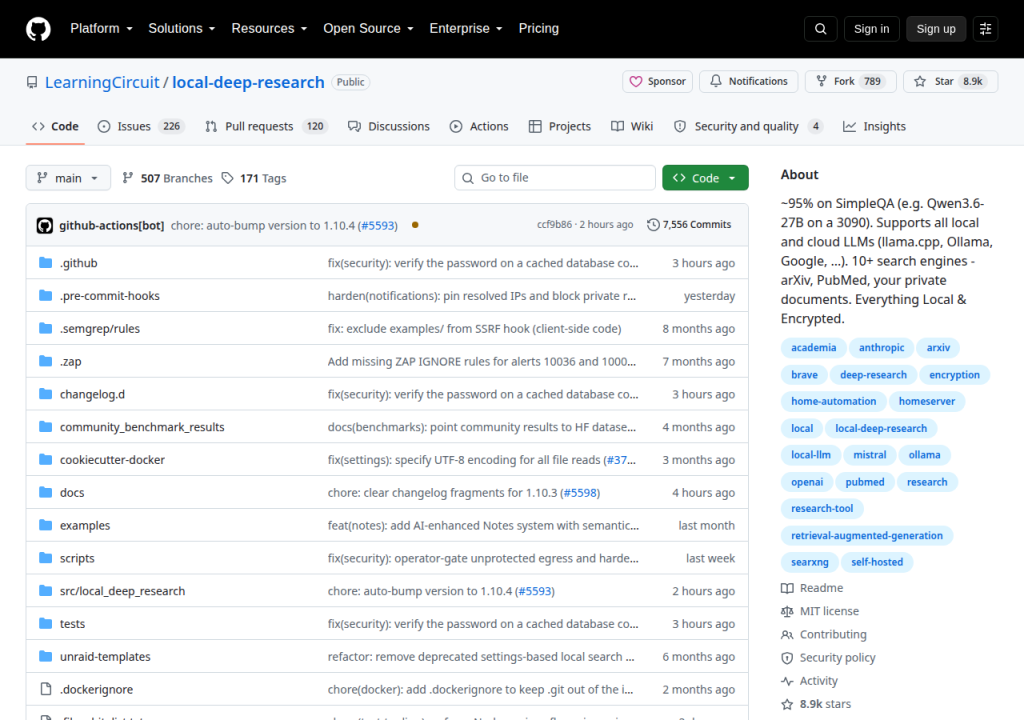The width and height of the screenshot is (1024, 720).
Task: Switch to the Pull requests tab
Action: [x=266, y=127]
